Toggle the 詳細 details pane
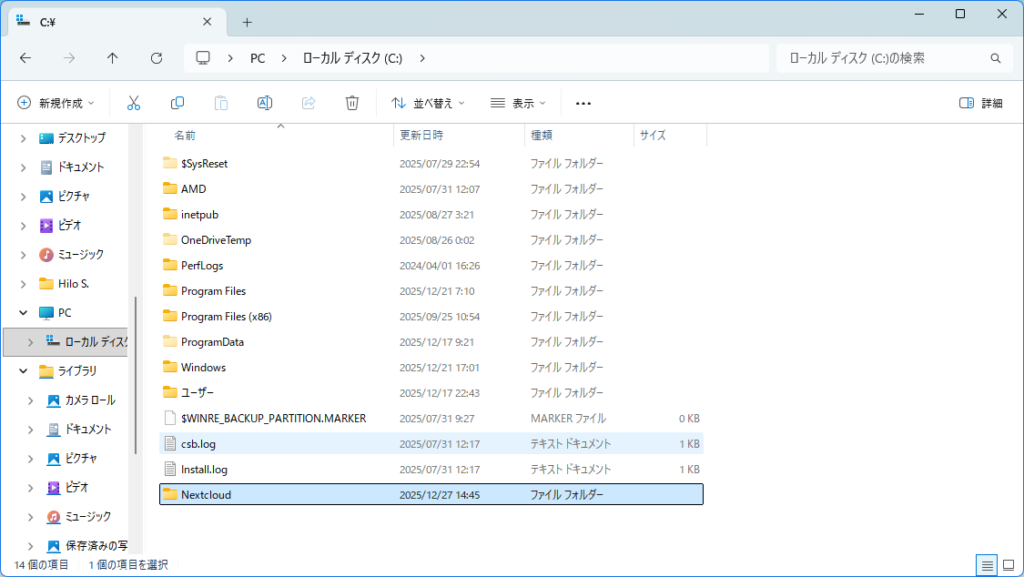 pos(980,103)
